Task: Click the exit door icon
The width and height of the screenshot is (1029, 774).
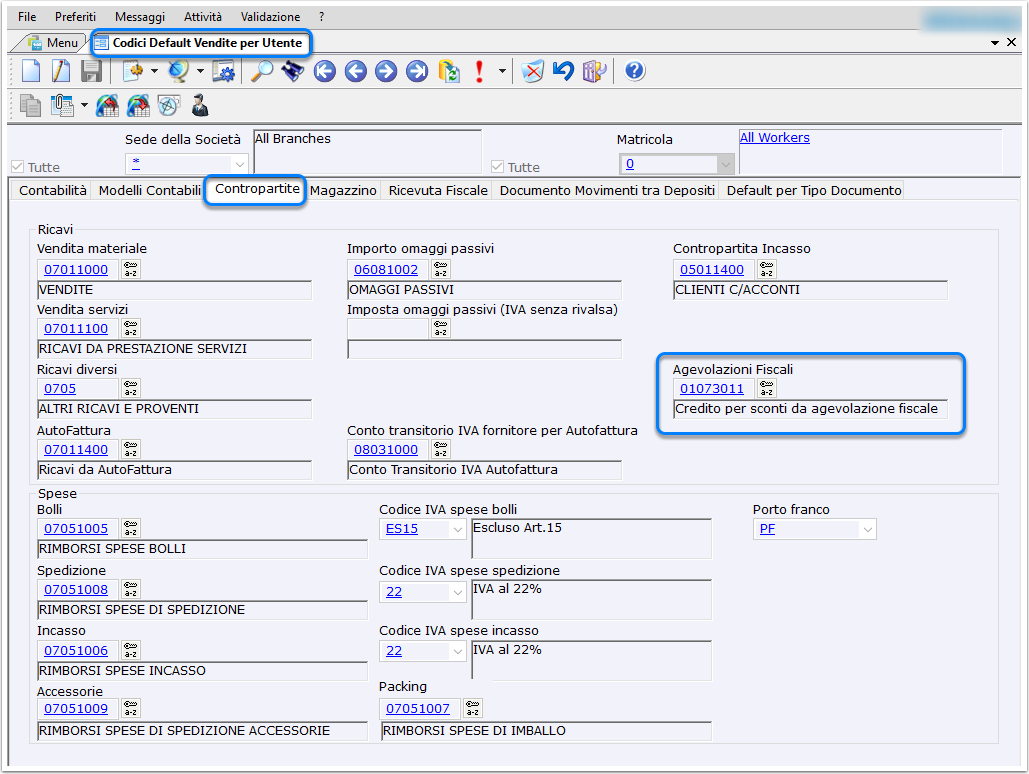Action: pos(595,70)
